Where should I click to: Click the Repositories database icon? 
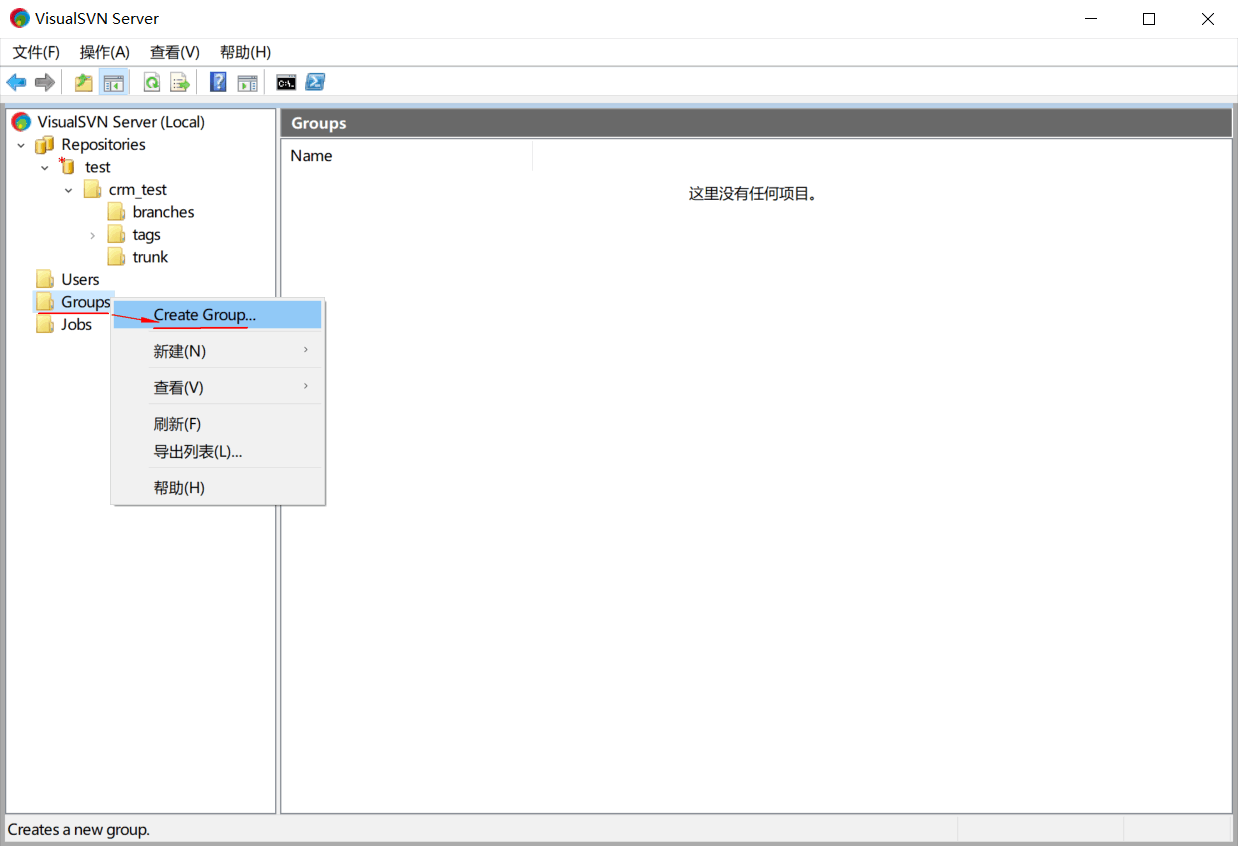point(45,145)
